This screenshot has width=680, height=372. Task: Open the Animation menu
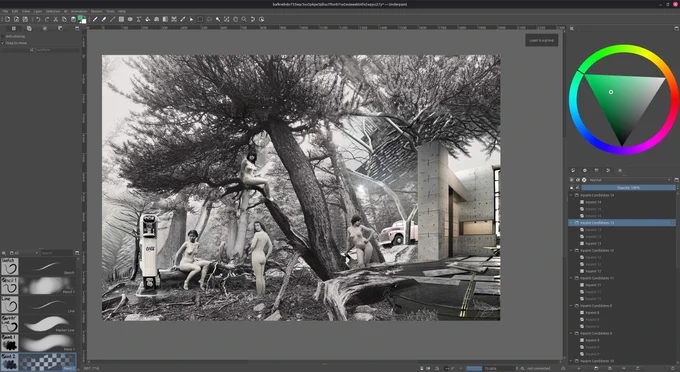[x=79, y=11]
